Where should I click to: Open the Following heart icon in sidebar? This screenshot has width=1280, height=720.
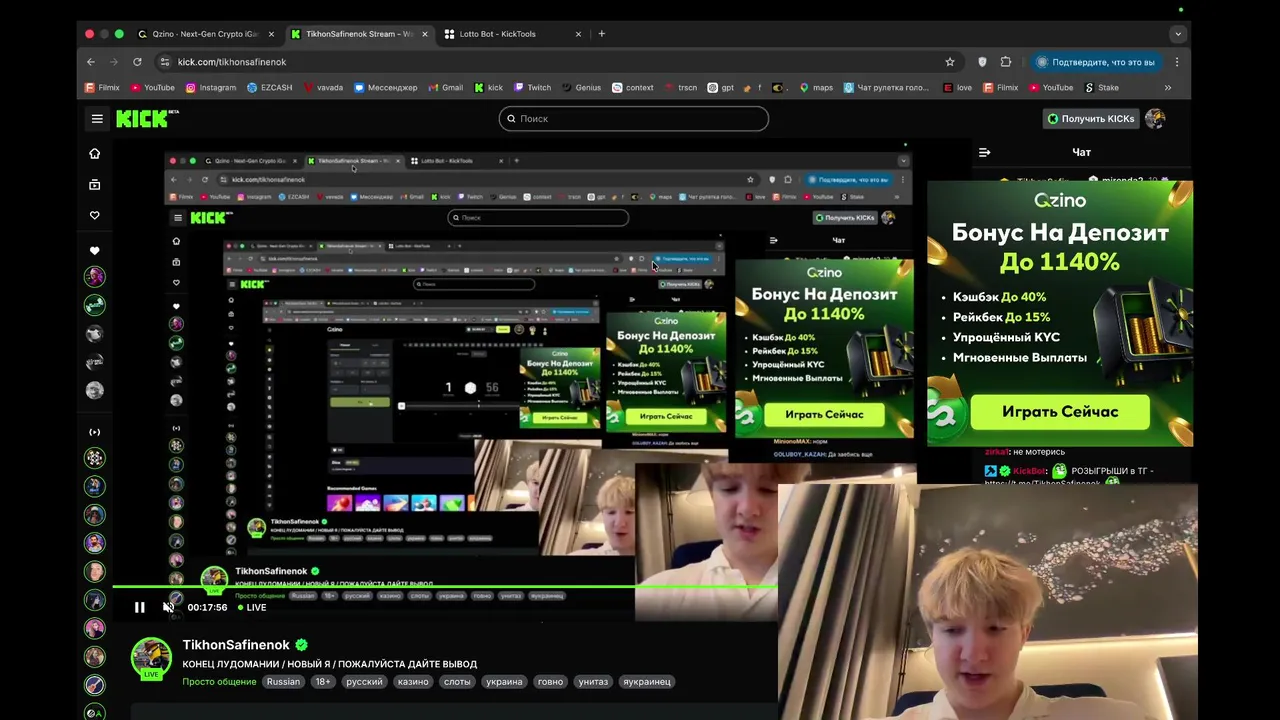click(x=94, y=215)
